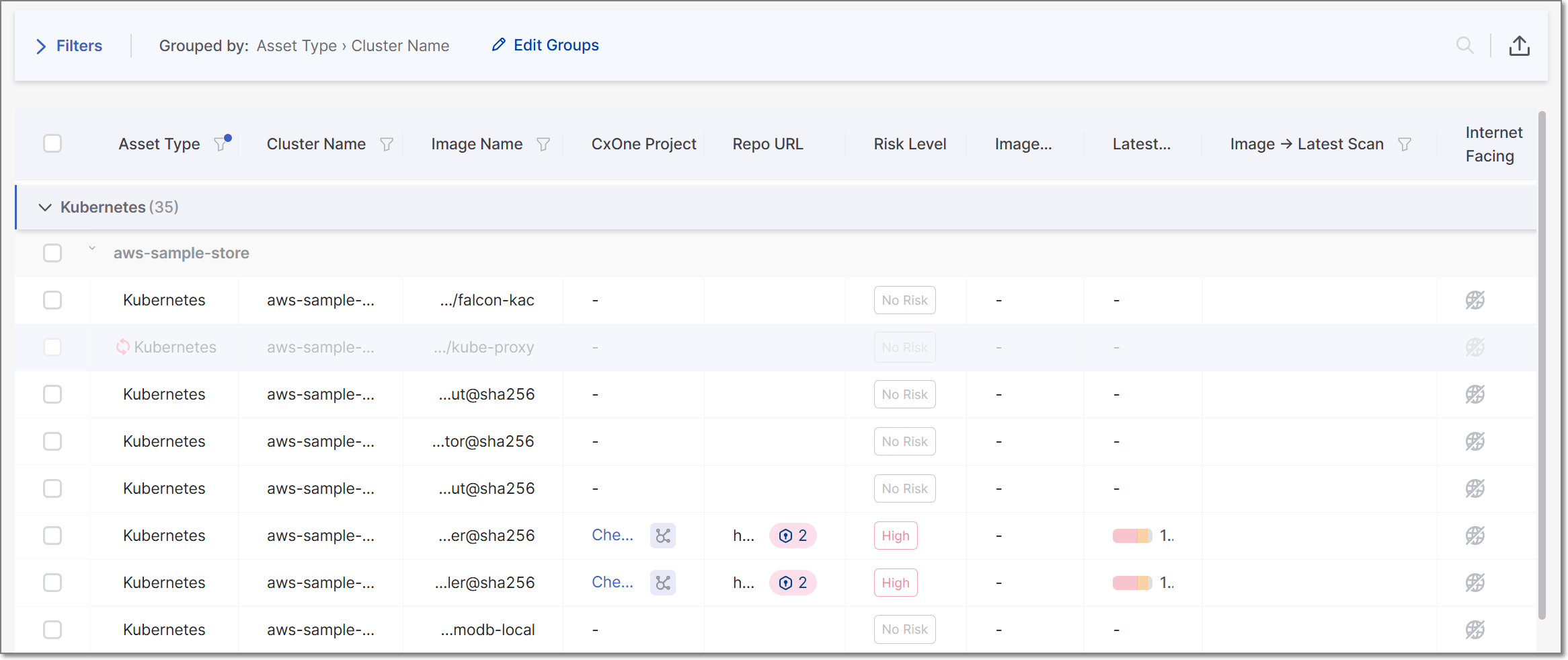Open the Che... project link in the ...er@sha256 row

(x=612, y=536)
